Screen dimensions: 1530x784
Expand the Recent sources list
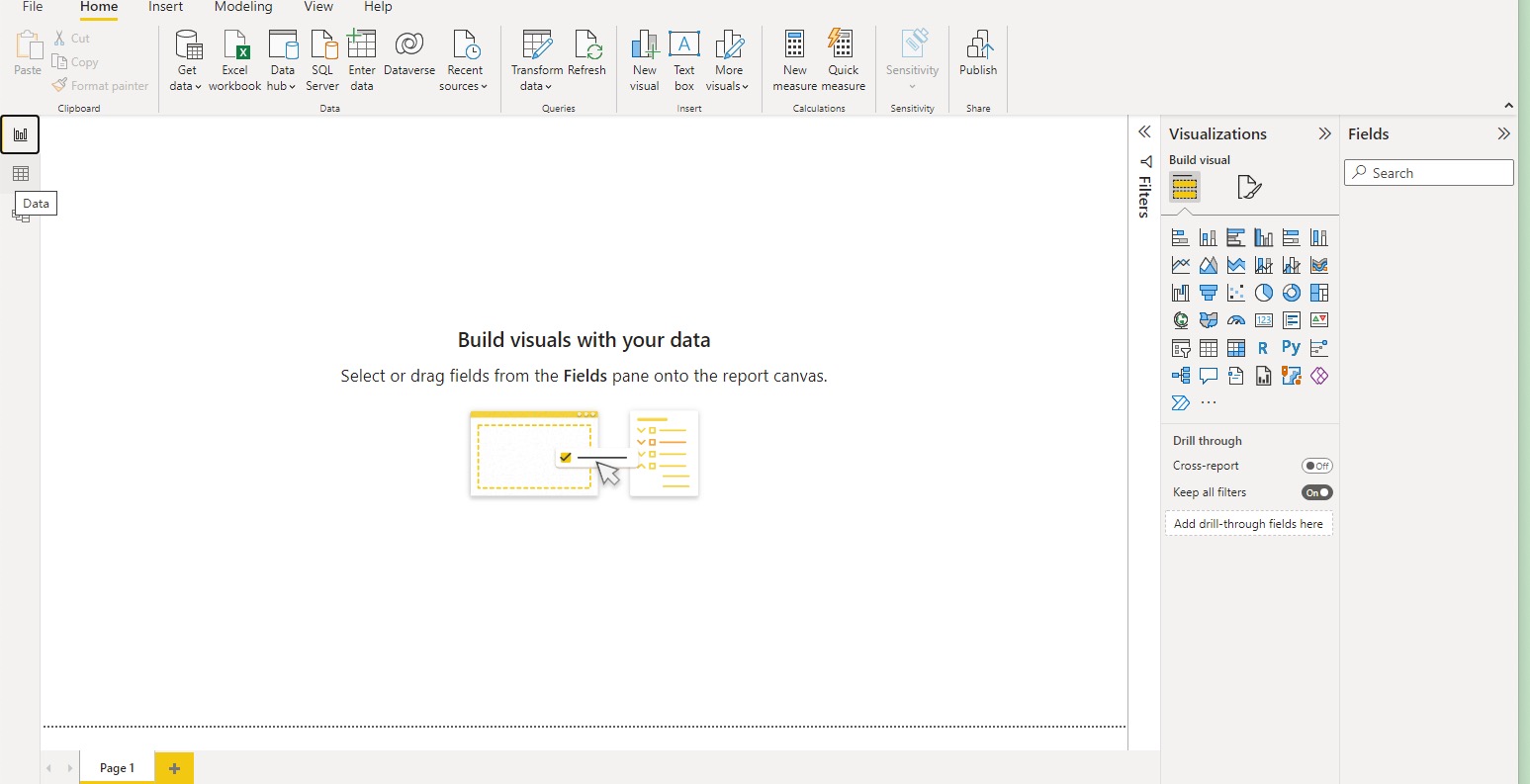(464, 60)
